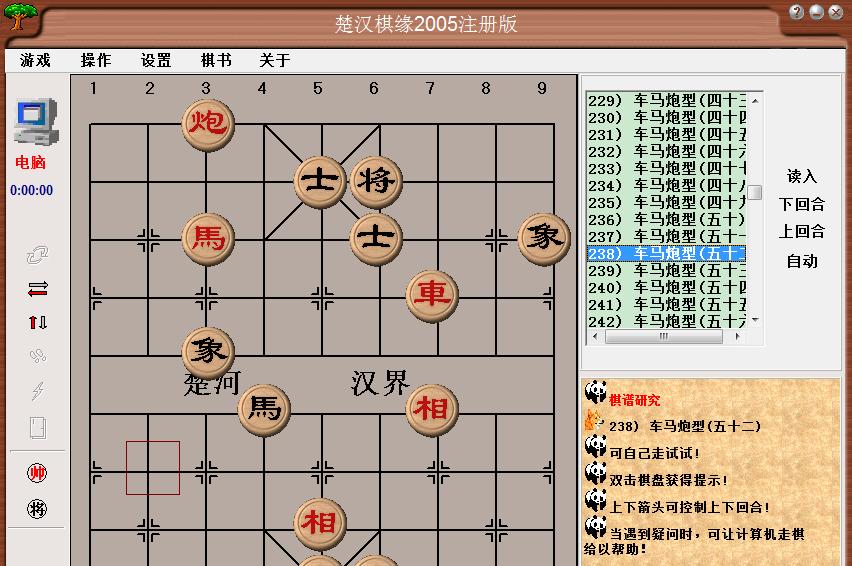Image resolution: width=852 pixels, height=566 pixels.
Task: Open the 游戏 menu
Action: (x=35, y=60)
